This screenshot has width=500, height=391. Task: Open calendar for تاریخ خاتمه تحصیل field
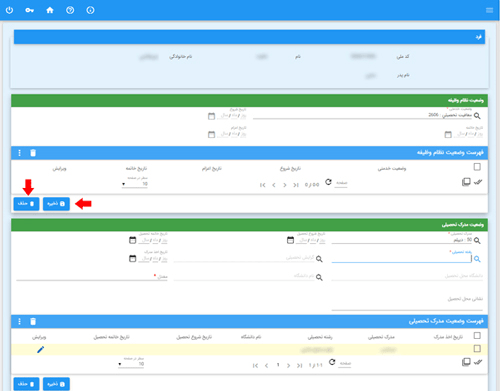point(132,240)
